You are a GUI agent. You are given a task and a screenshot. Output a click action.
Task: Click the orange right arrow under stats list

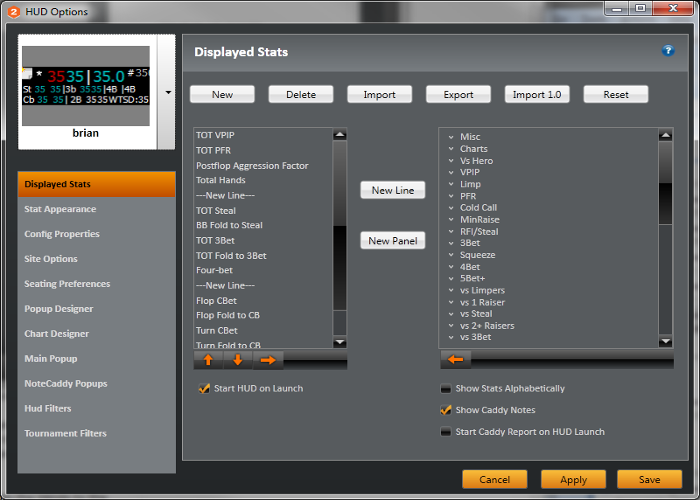269,360
